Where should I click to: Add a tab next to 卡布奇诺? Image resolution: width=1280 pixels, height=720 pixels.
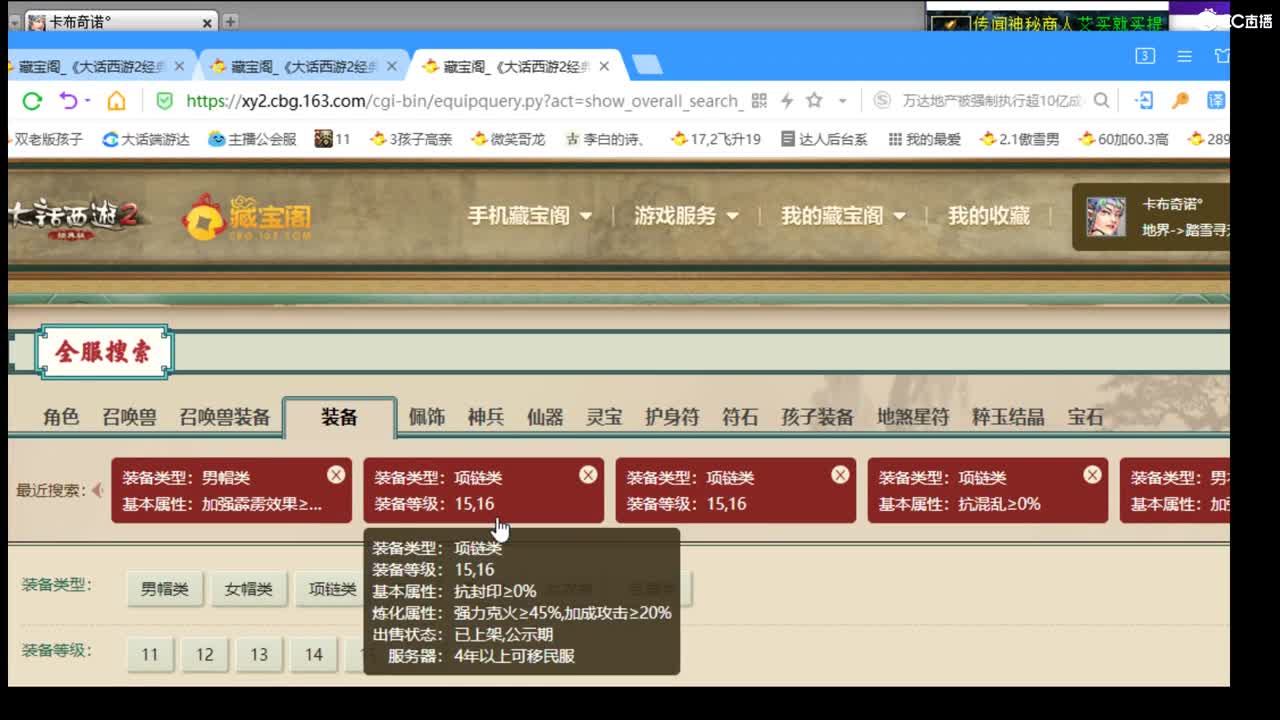click(230, 21)
